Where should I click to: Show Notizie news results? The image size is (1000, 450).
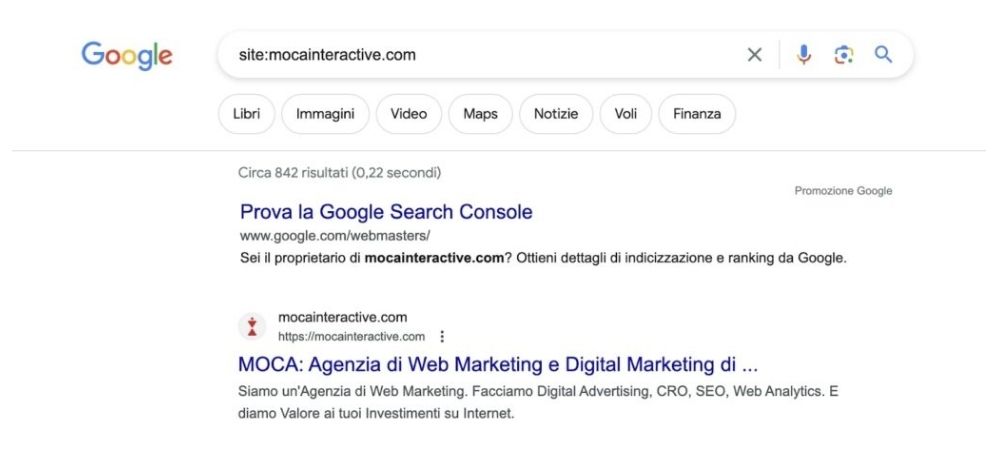click(556, 114)
